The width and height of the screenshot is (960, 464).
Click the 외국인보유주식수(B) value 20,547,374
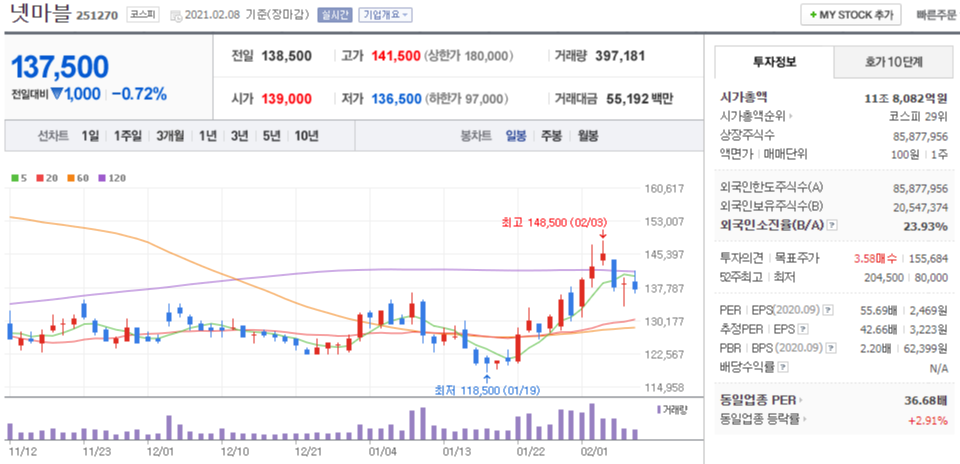[x=920, y=207]
